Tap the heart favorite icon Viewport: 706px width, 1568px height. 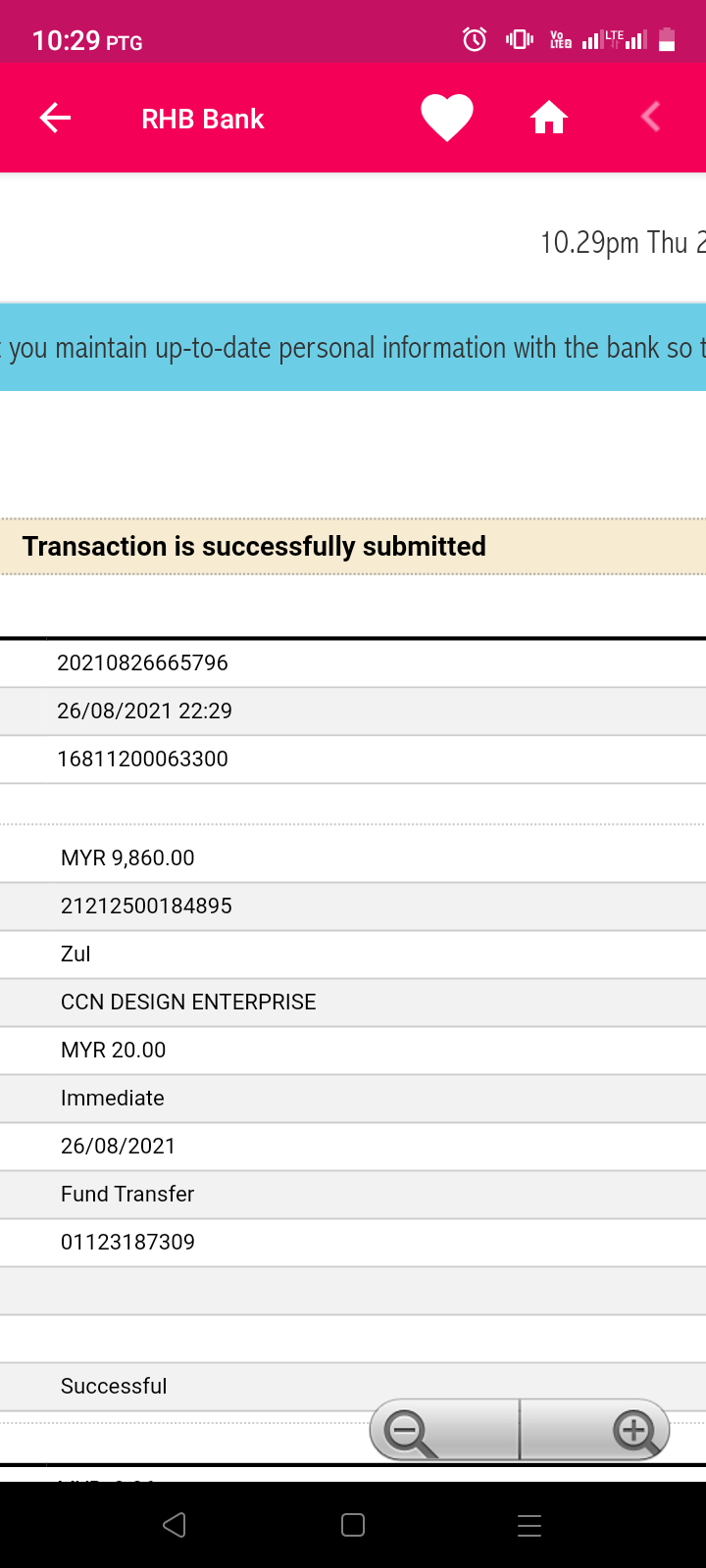[x=447, y=119]
